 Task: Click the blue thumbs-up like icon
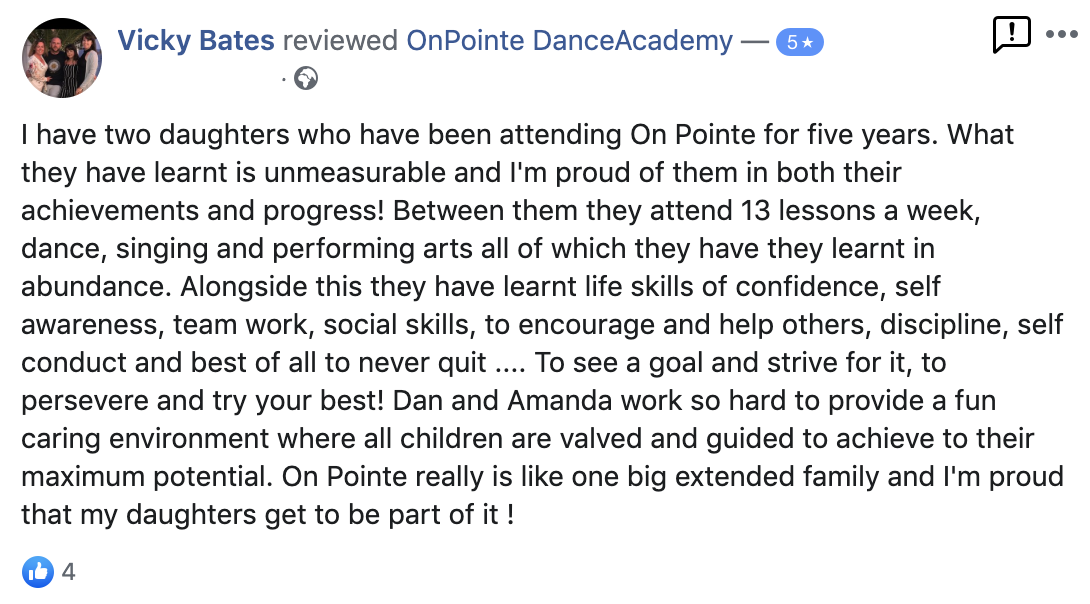click(x=37, y=572)
